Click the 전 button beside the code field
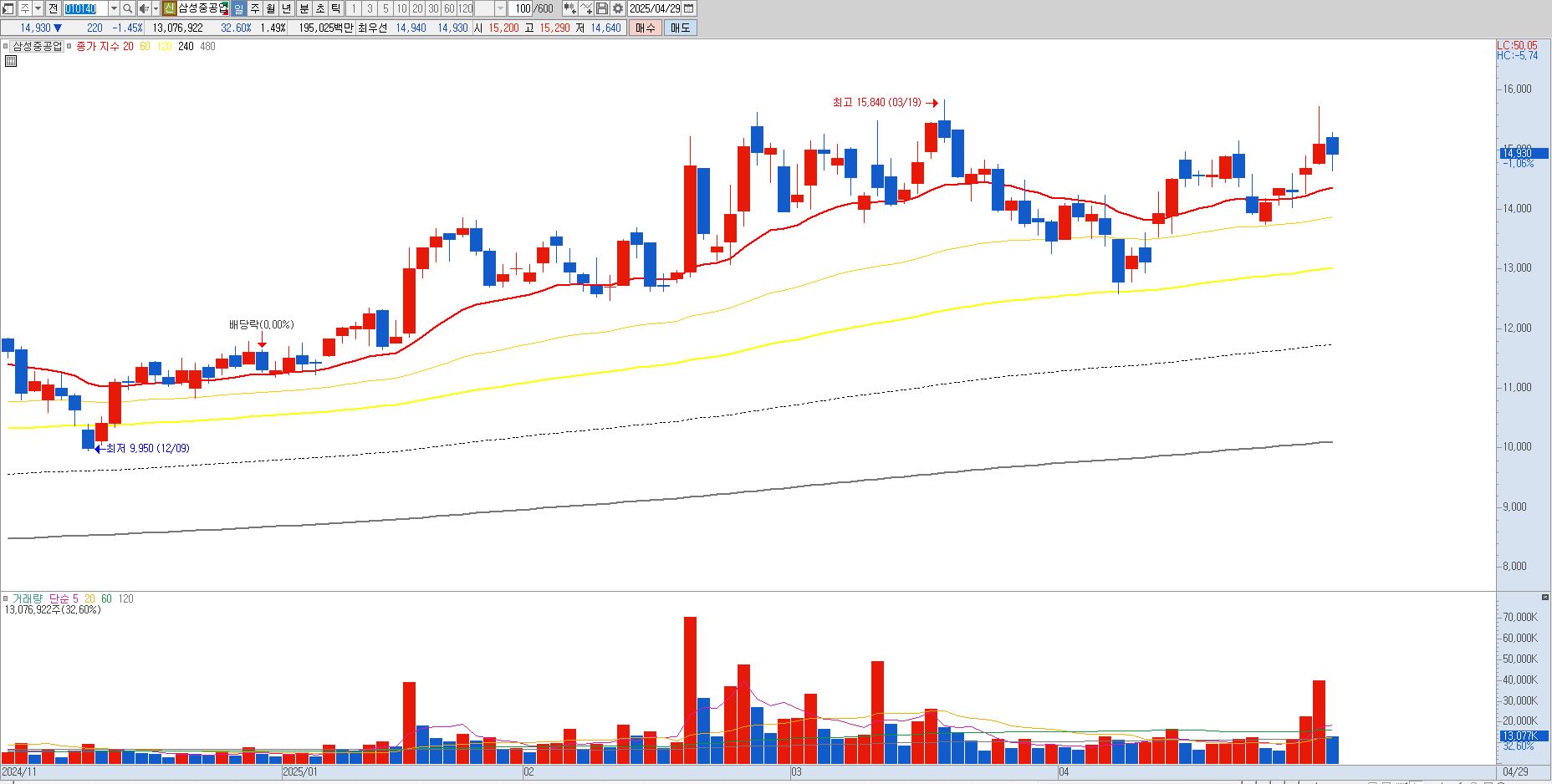 coord(54,8)
